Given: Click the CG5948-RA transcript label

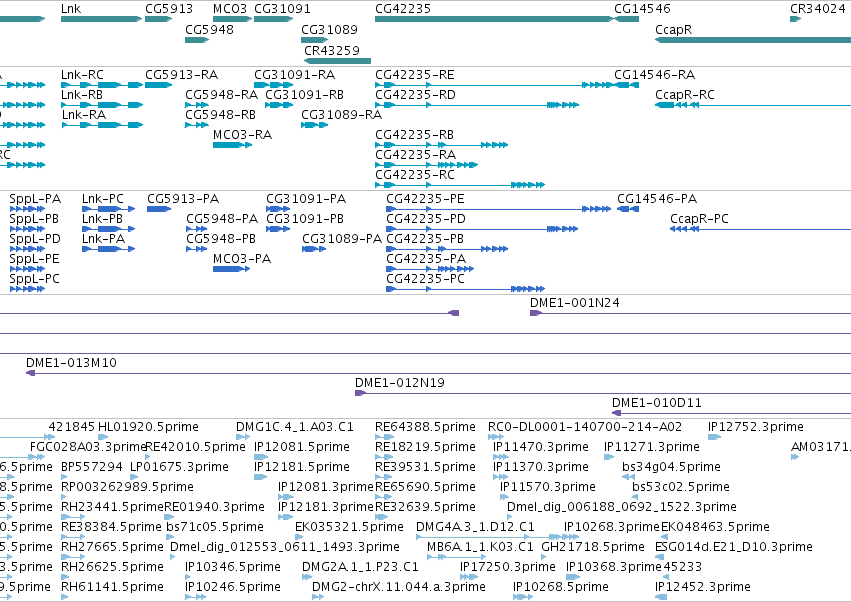Looking at the screenshot, I should (x=221, y=95).
